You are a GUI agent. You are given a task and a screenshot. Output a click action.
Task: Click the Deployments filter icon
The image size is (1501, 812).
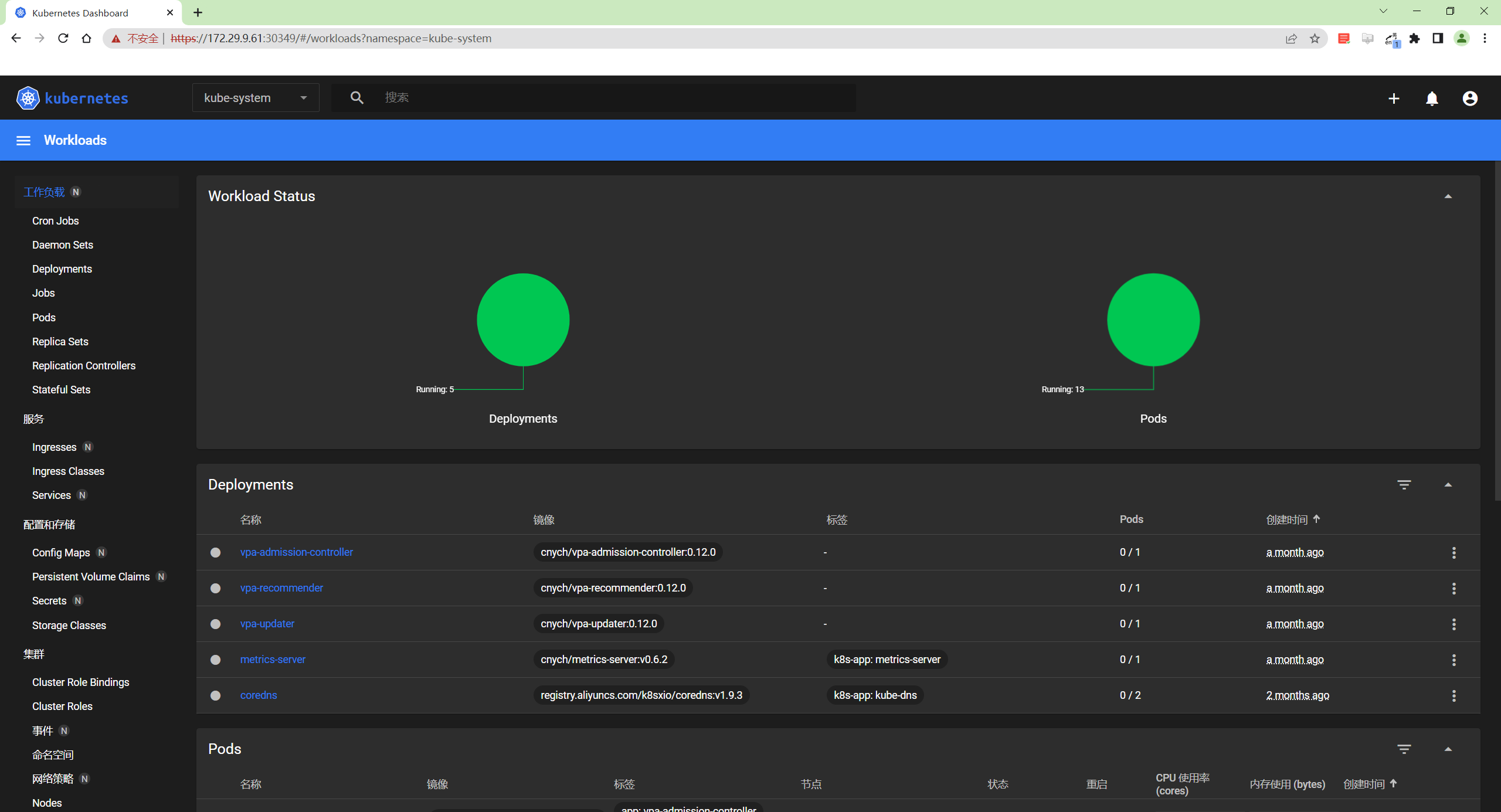1404,485
